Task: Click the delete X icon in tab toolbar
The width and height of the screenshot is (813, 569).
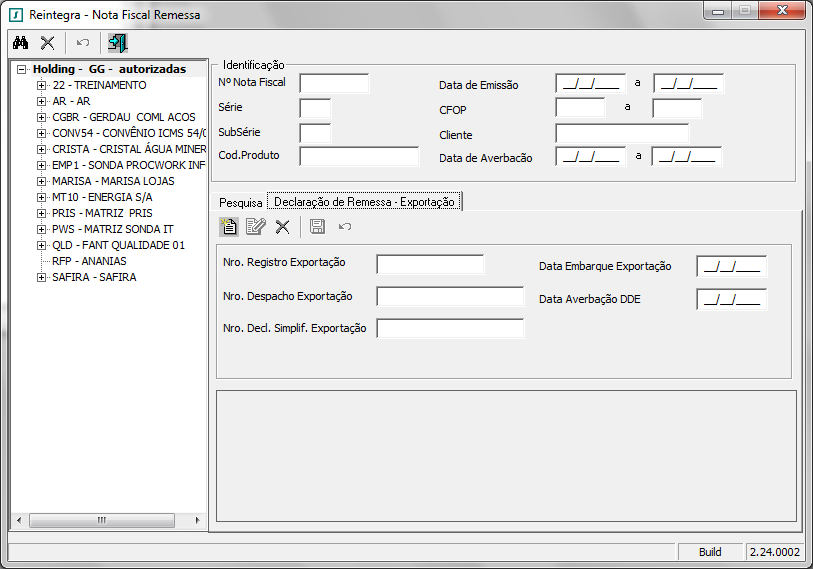Action: pyautogui.click(x=282, y=227)
